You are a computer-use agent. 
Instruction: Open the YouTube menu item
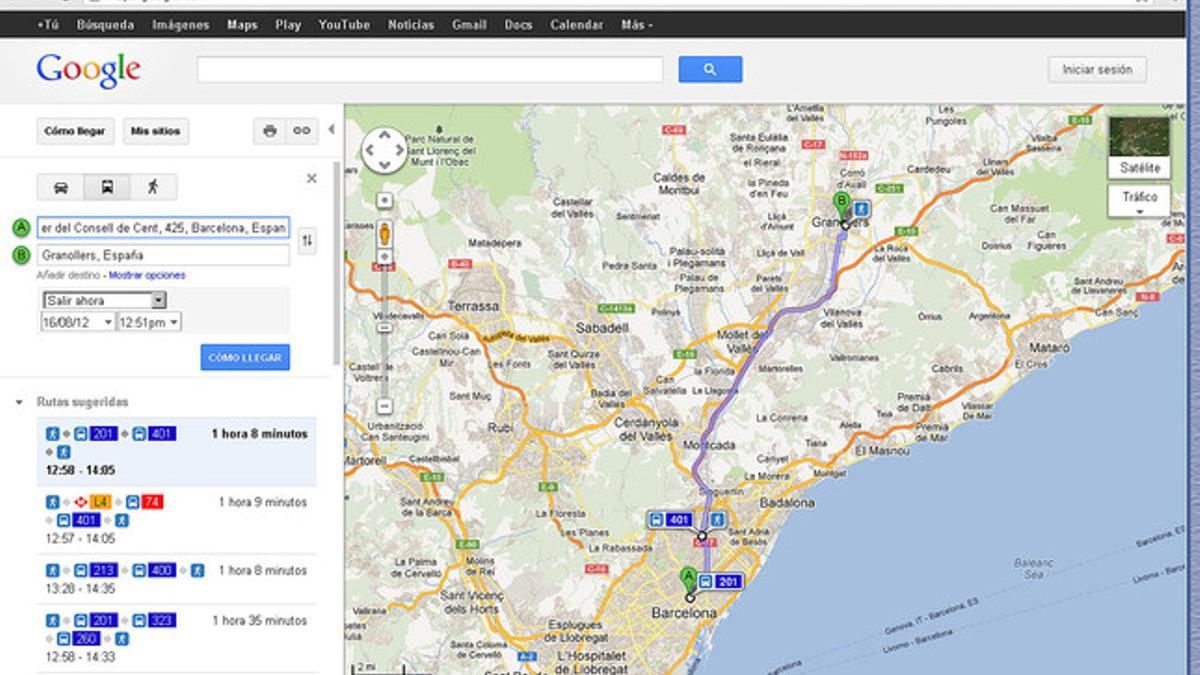tap(344, 24)
